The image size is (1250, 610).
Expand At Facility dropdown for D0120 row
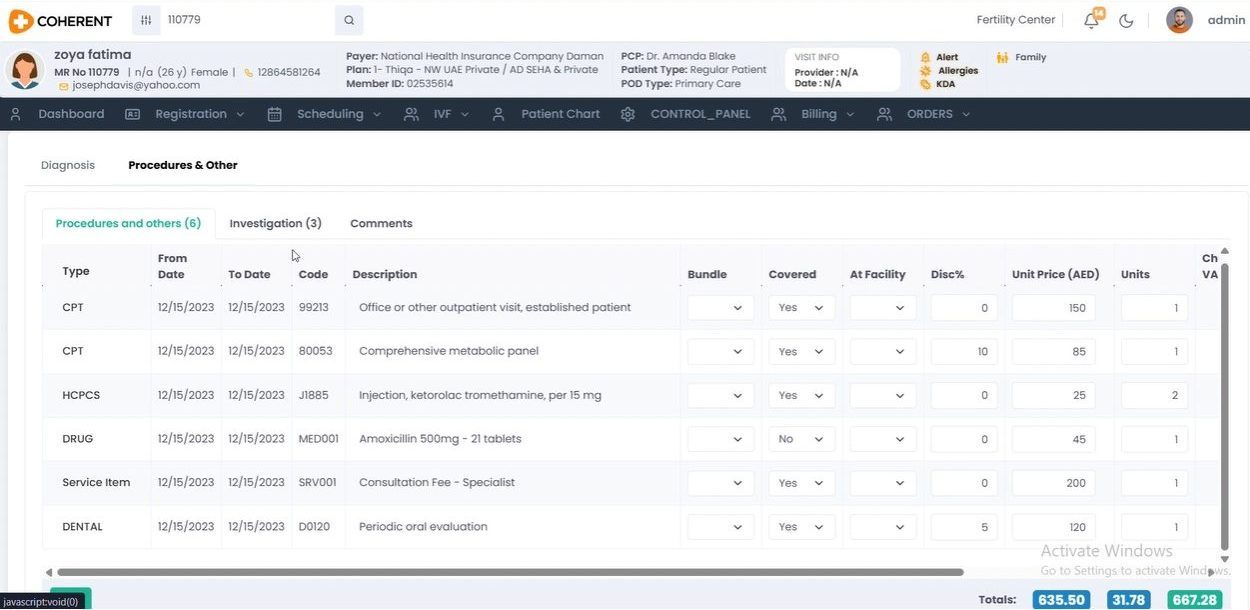[x=882, y=527]
